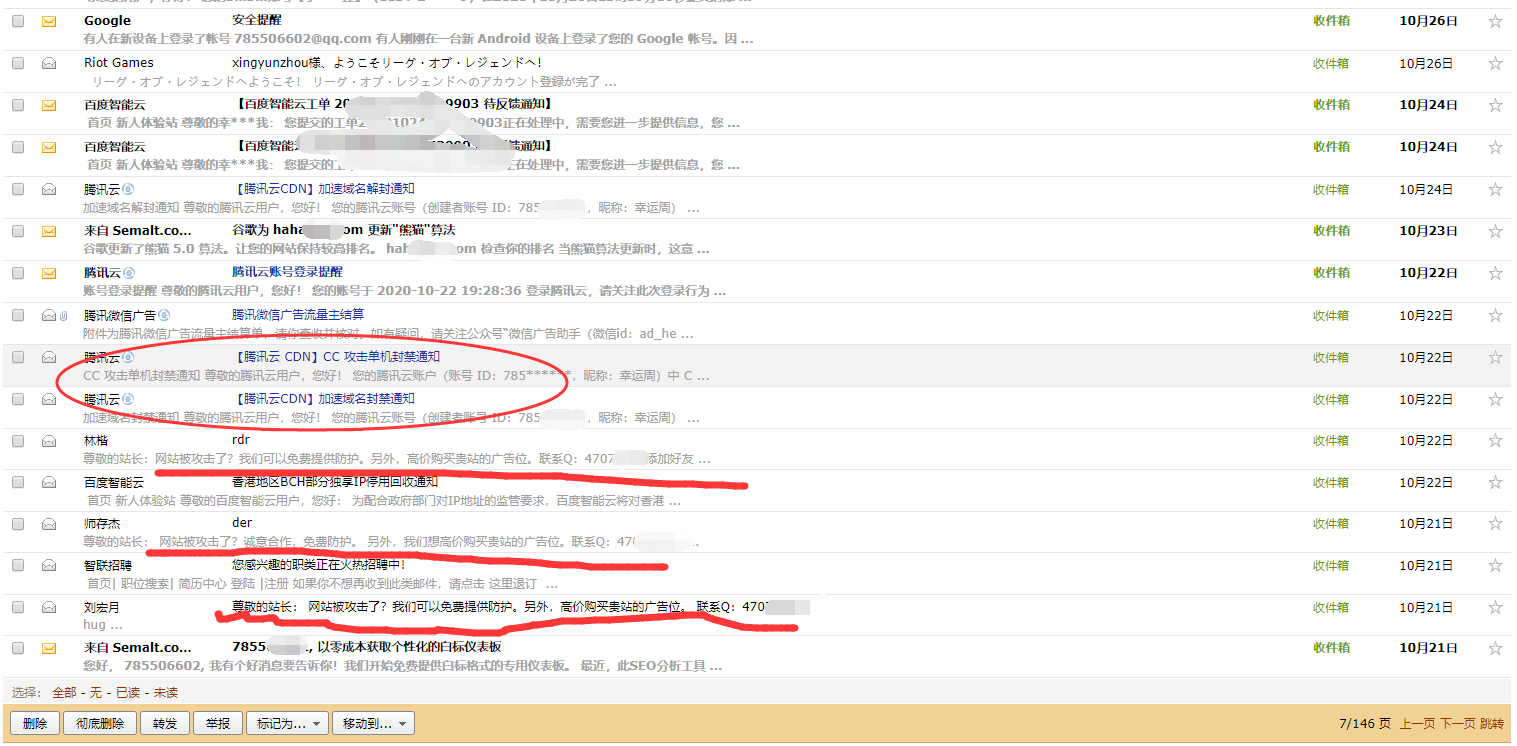
Task: Star the 智联招聘 email
Action: [x=1495, y=565]
